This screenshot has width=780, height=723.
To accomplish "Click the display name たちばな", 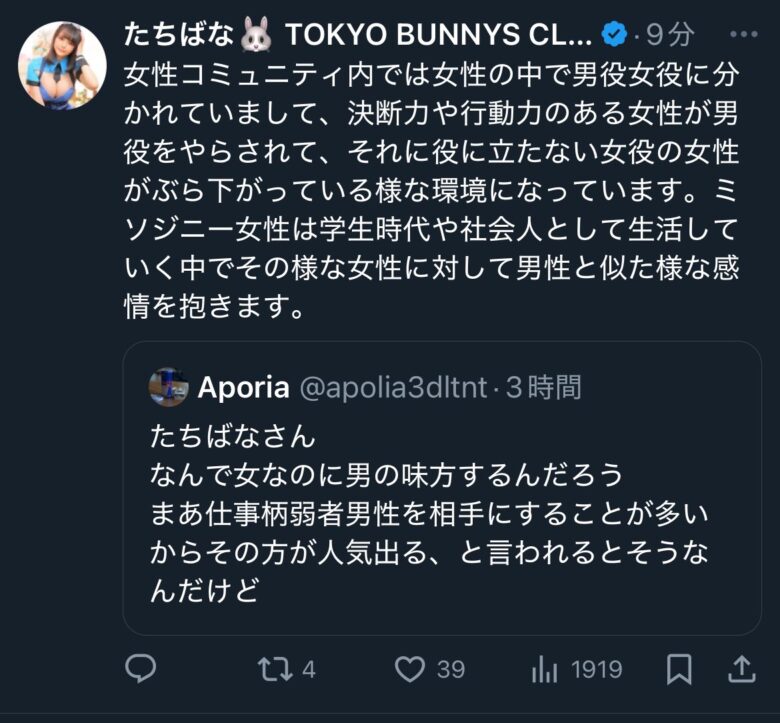I will (x=178, y=36).
